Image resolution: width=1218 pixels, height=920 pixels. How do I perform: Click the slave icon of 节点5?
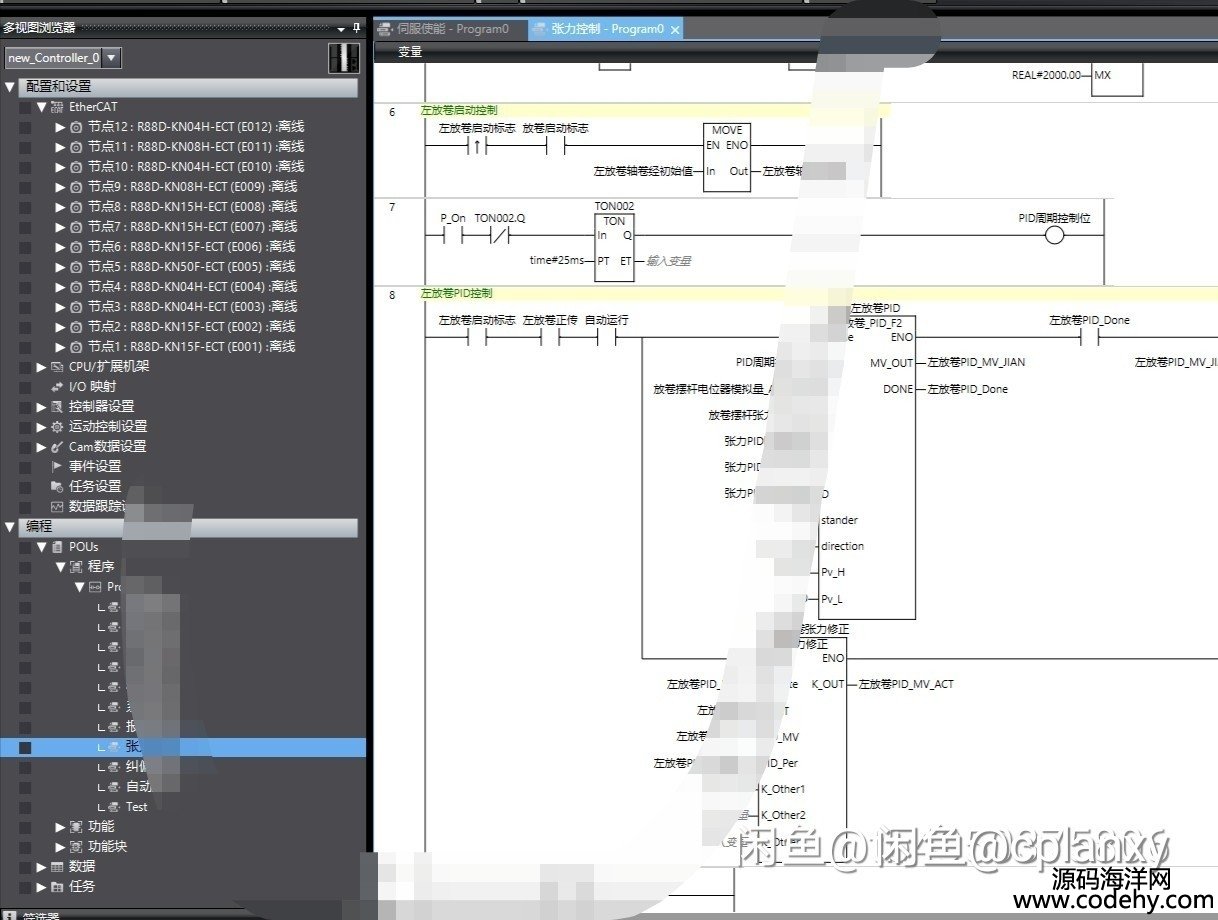76,267
